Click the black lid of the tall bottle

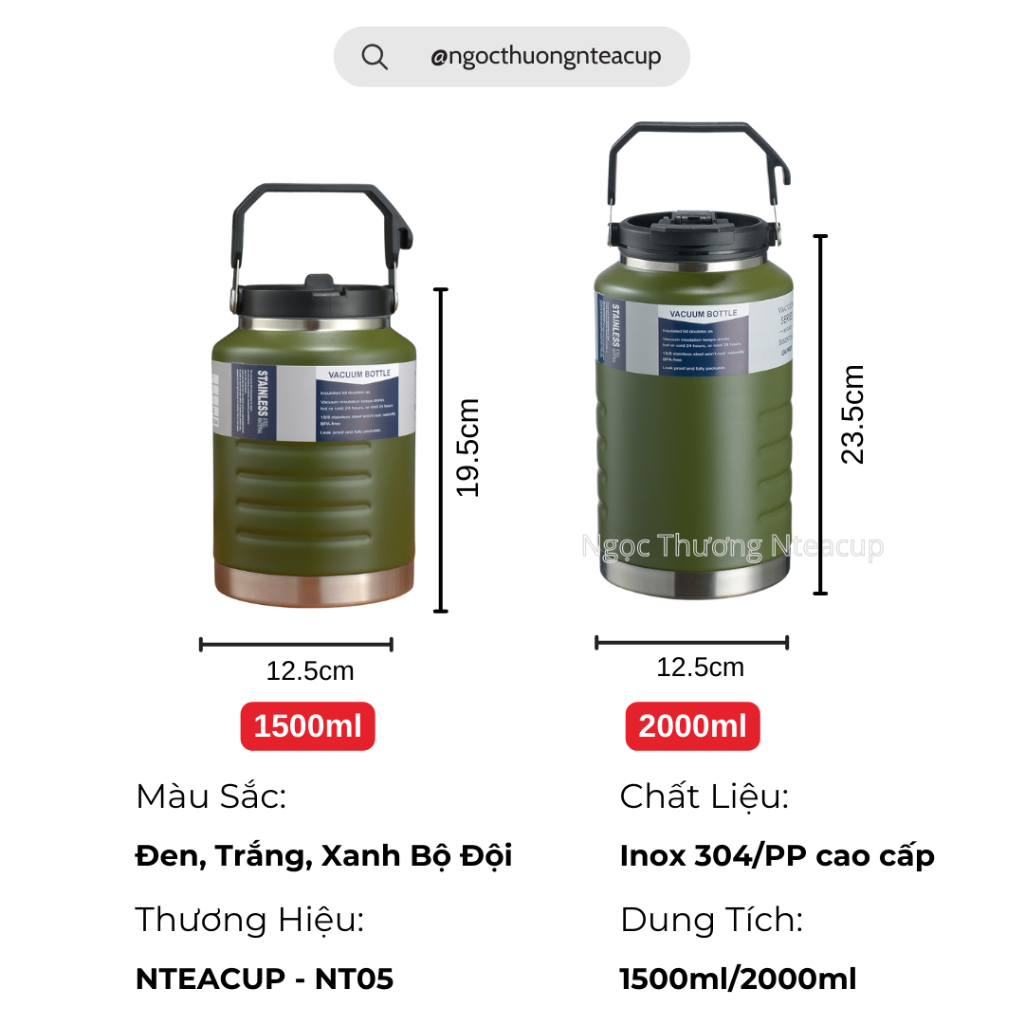694,236
